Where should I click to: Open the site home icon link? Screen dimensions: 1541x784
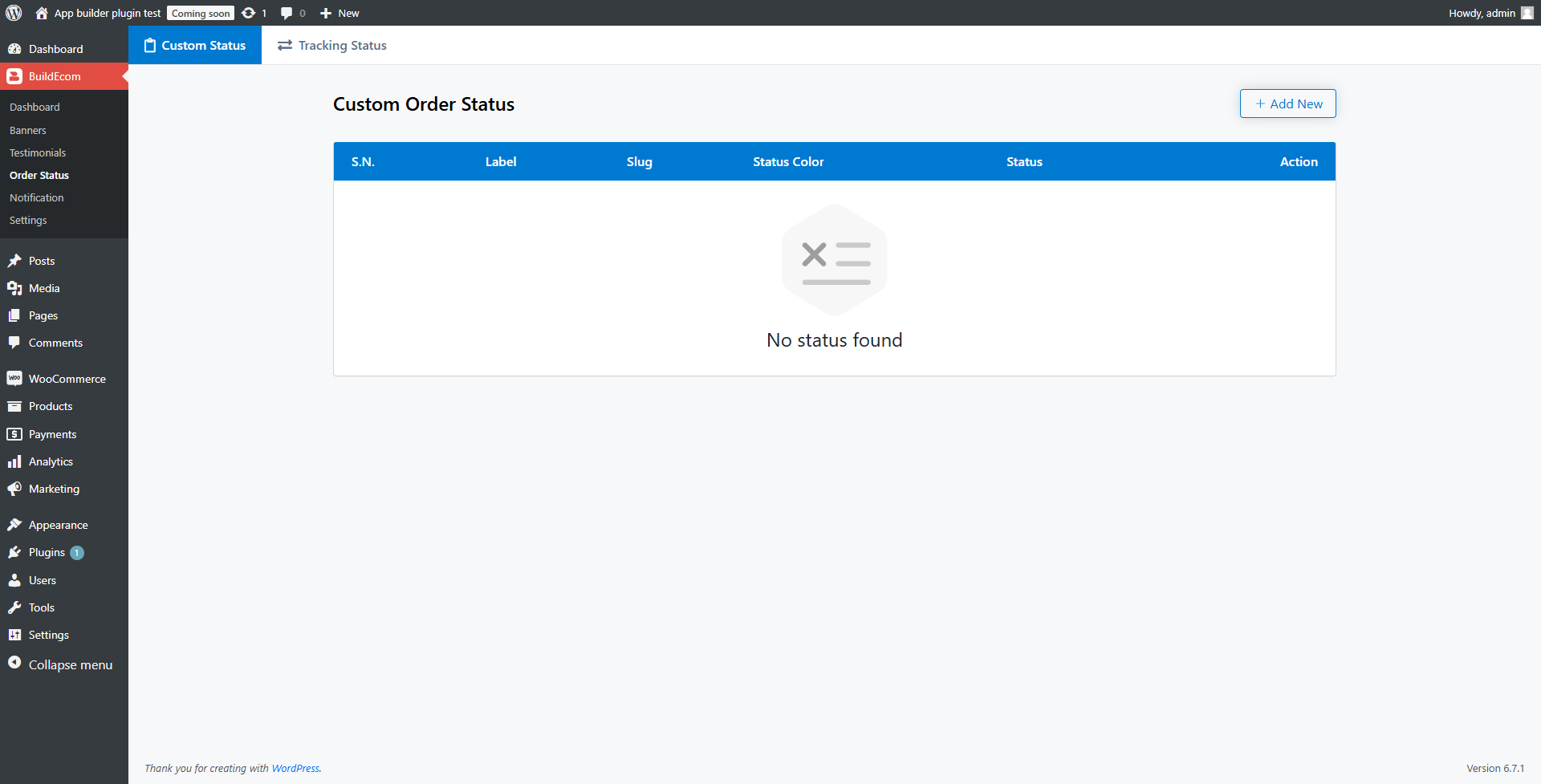pos(42,13)
